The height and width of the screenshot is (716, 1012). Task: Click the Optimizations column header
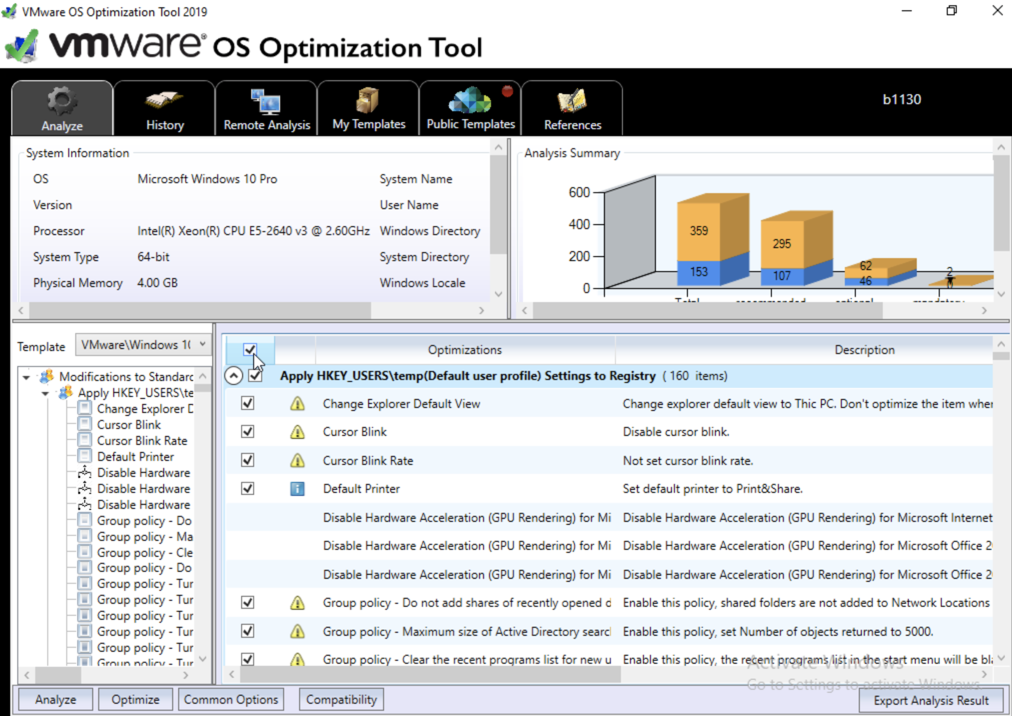(465, 350)
